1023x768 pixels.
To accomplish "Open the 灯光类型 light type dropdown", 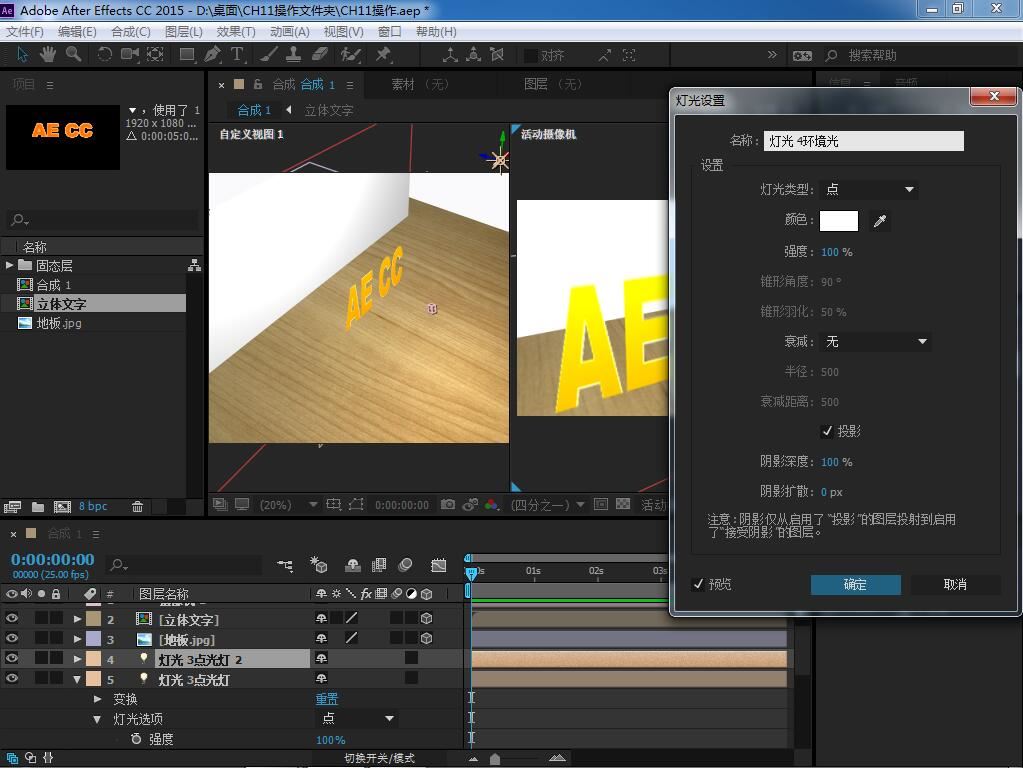I will (869, 190).
